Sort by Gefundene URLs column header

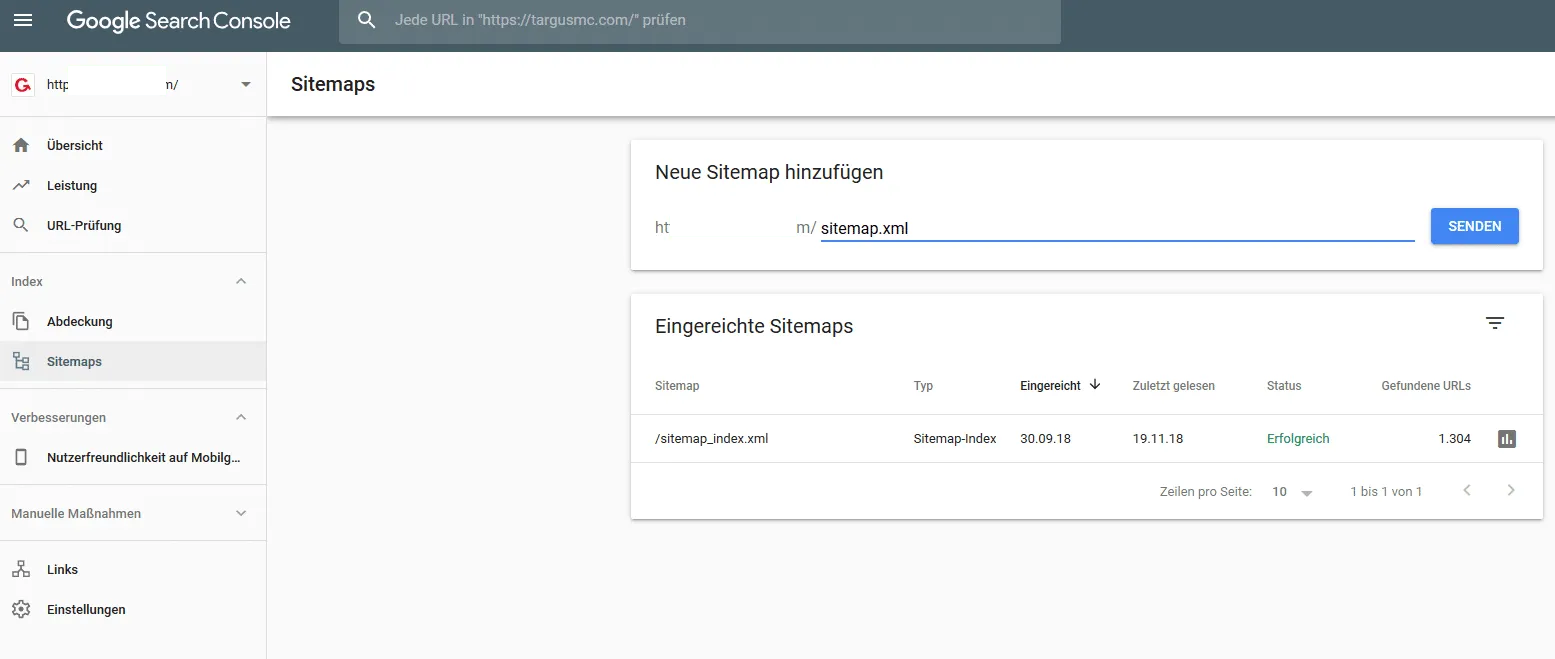1426,386
